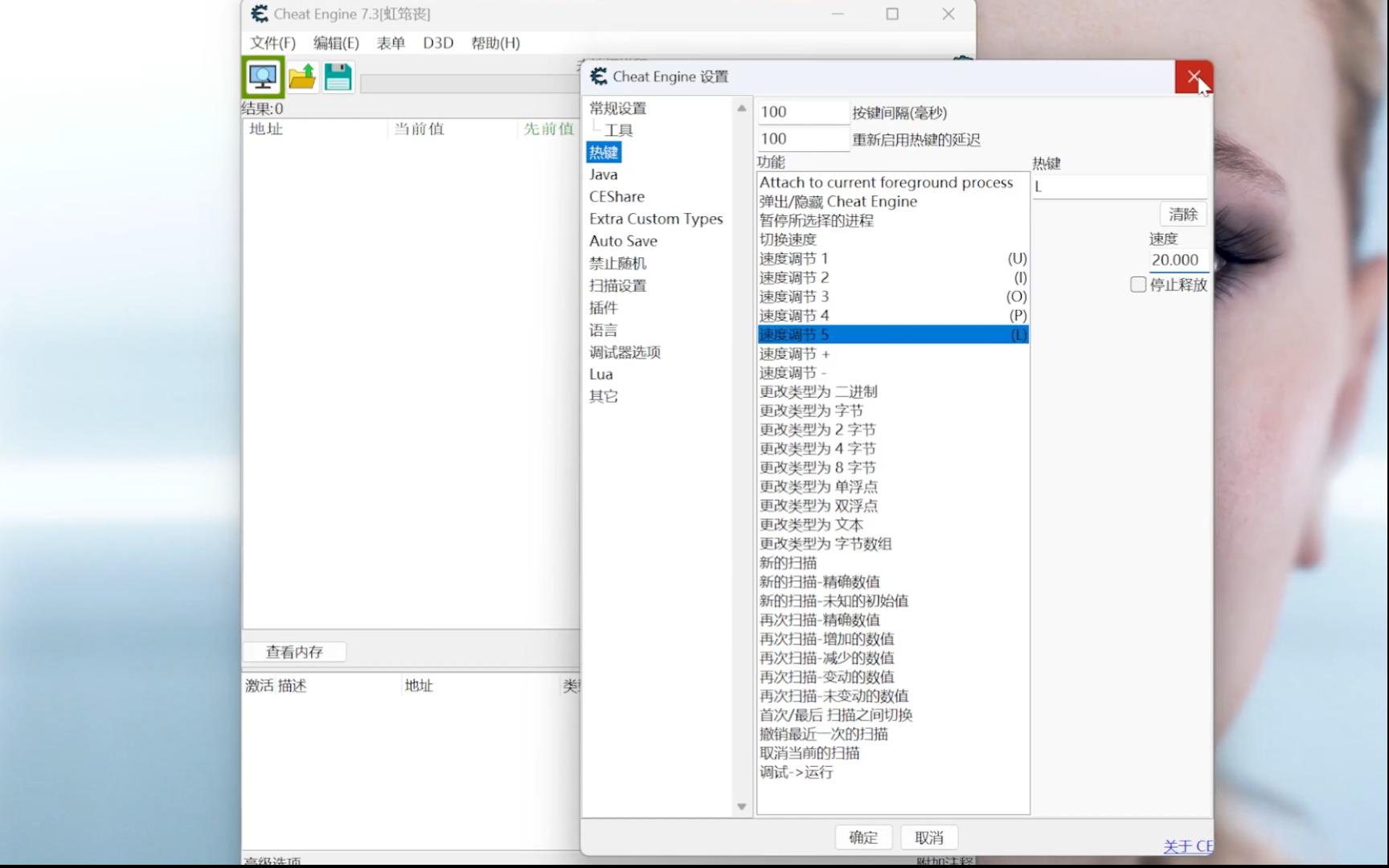Viewport: 1389px width, 868px height.
Task: Click the 清除 hotkey button
Action: pyautogui.click(x=1182, y=214)
